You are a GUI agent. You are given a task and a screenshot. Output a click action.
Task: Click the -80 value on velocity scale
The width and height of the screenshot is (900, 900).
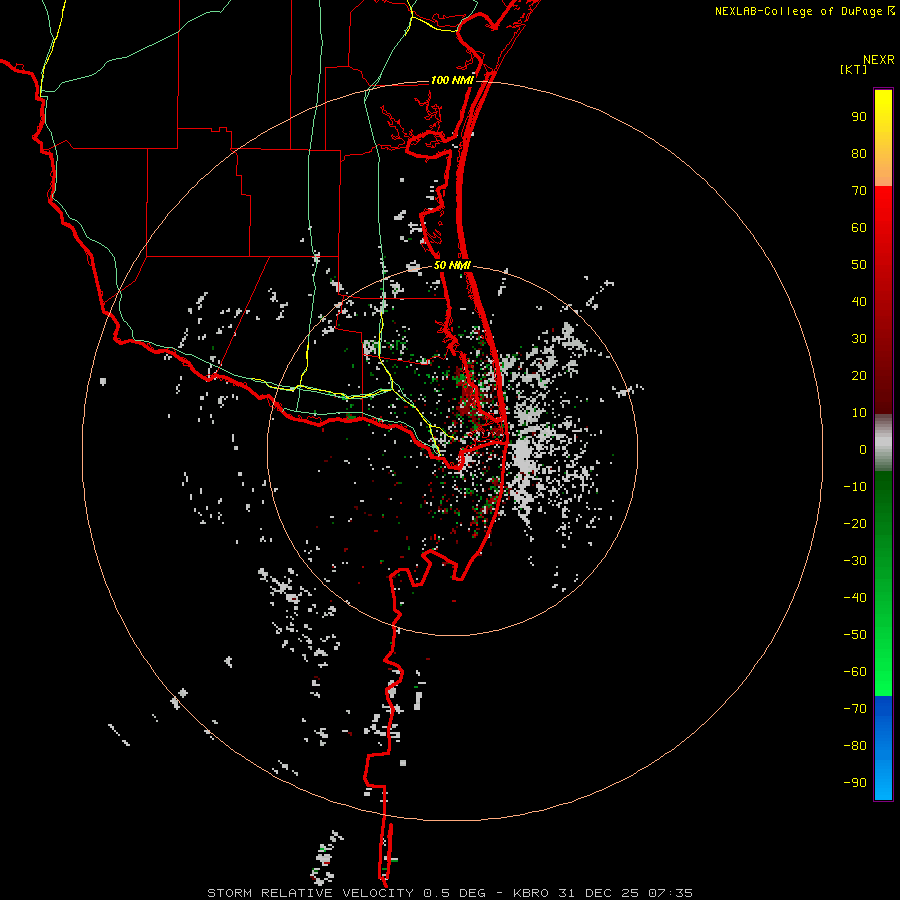click(855, 746)
